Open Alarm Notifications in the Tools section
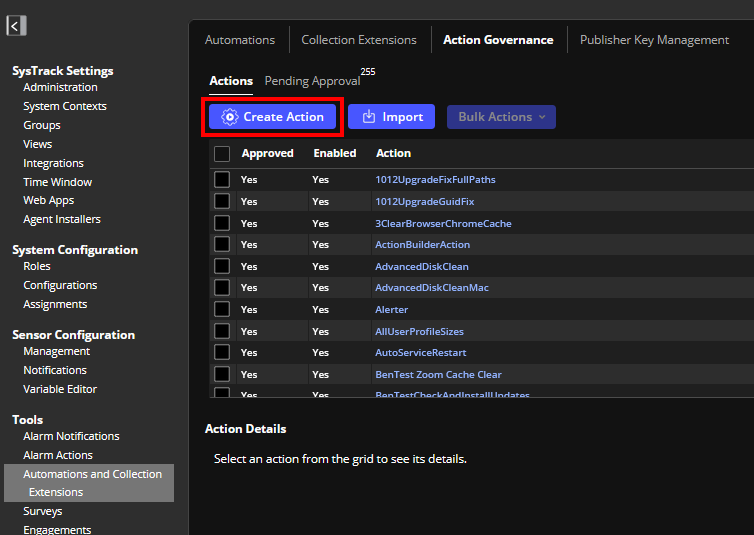This screenshot has height=535, width=754. [x=71, y=436]
